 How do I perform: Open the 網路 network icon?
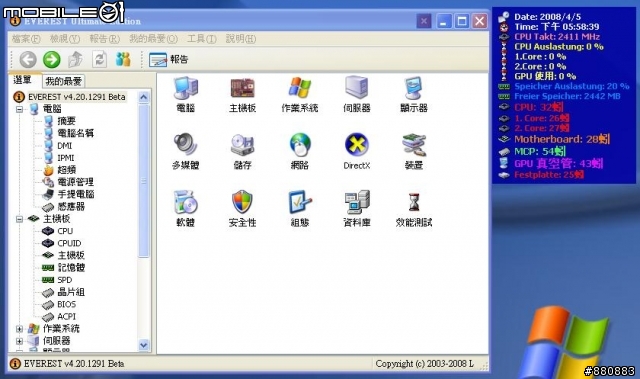(300, 151)
